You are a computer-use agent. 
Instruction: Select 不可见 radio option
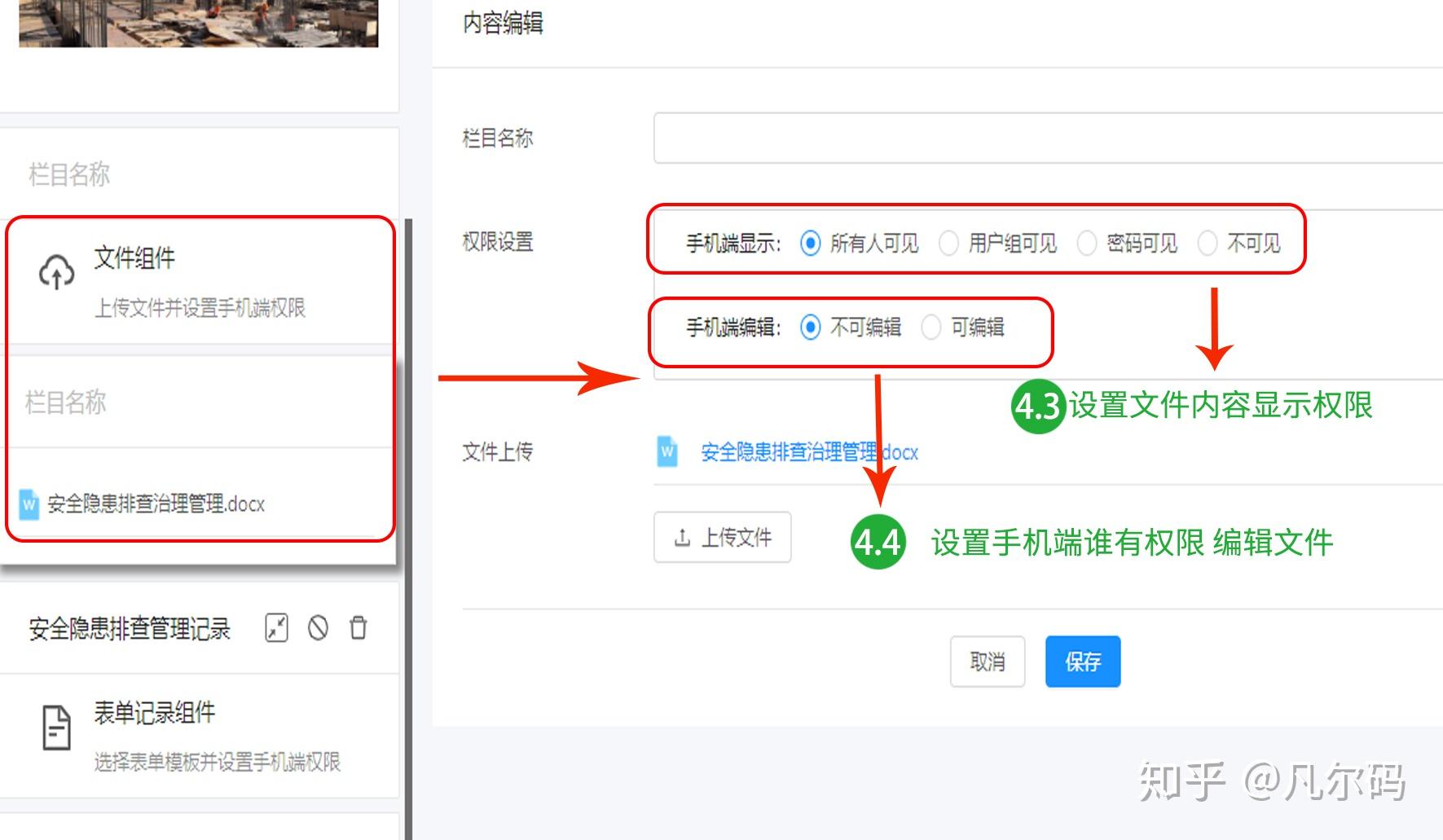[1208, 243]
